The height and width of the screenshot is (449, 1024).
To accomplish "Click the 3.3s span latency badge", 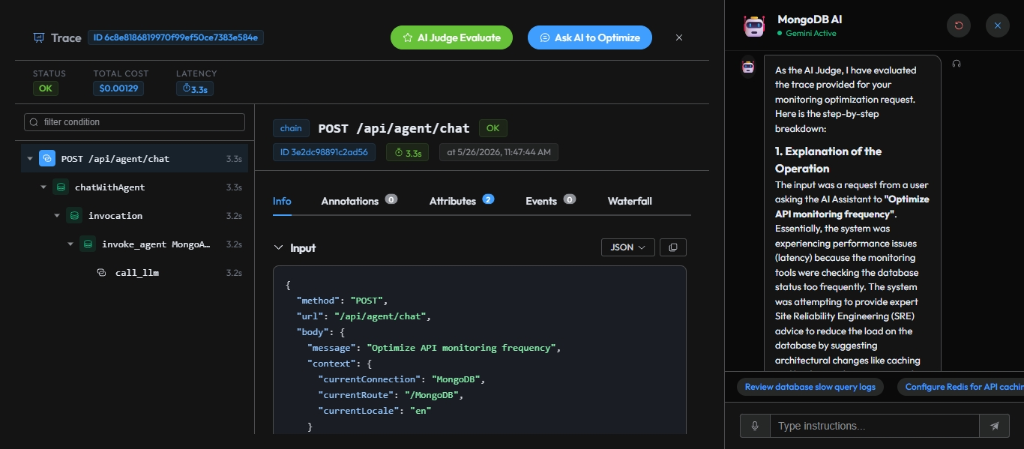I will pos(408,153).
